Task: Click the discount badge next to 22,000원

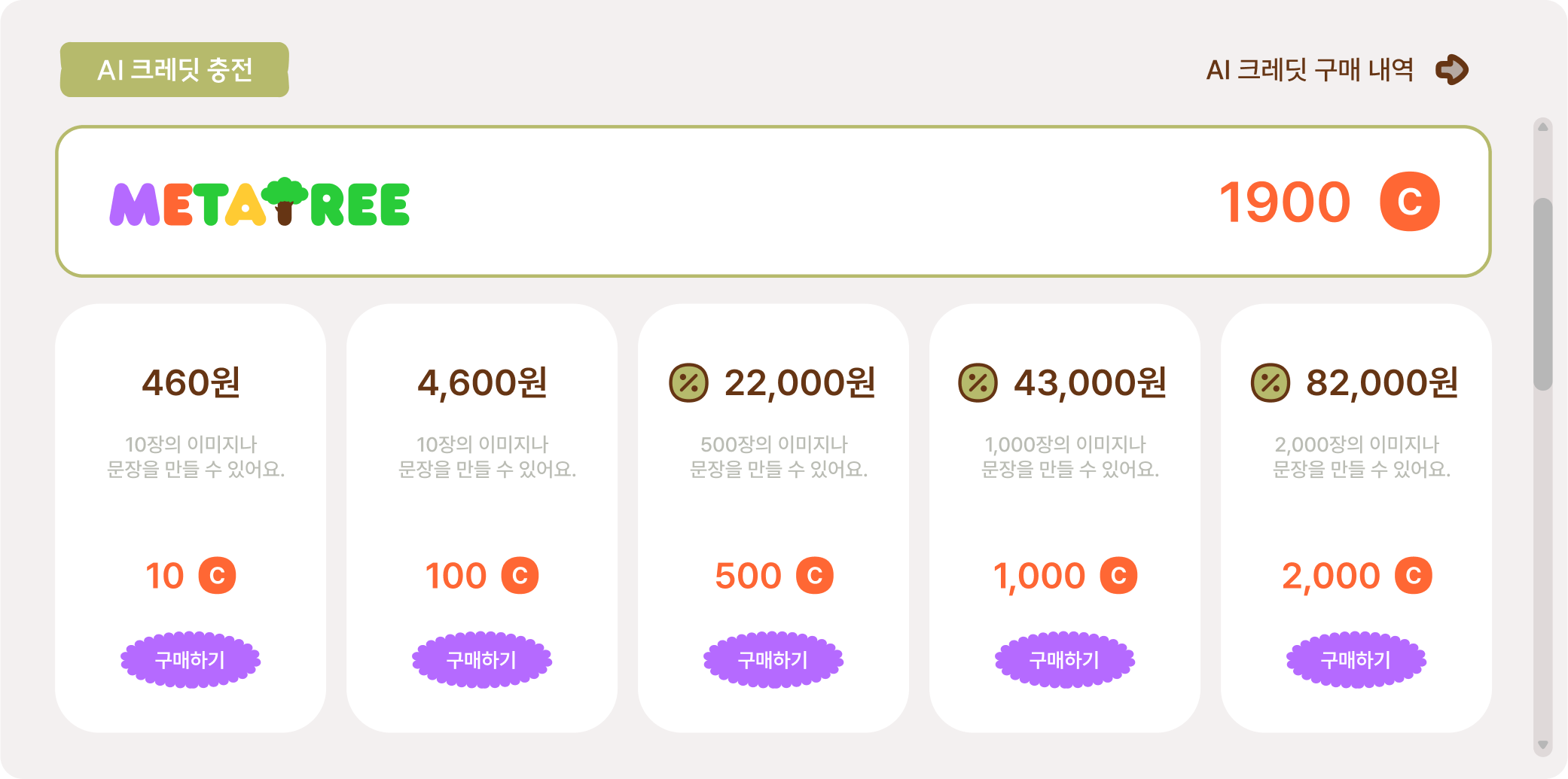Action: coord(688,382)
